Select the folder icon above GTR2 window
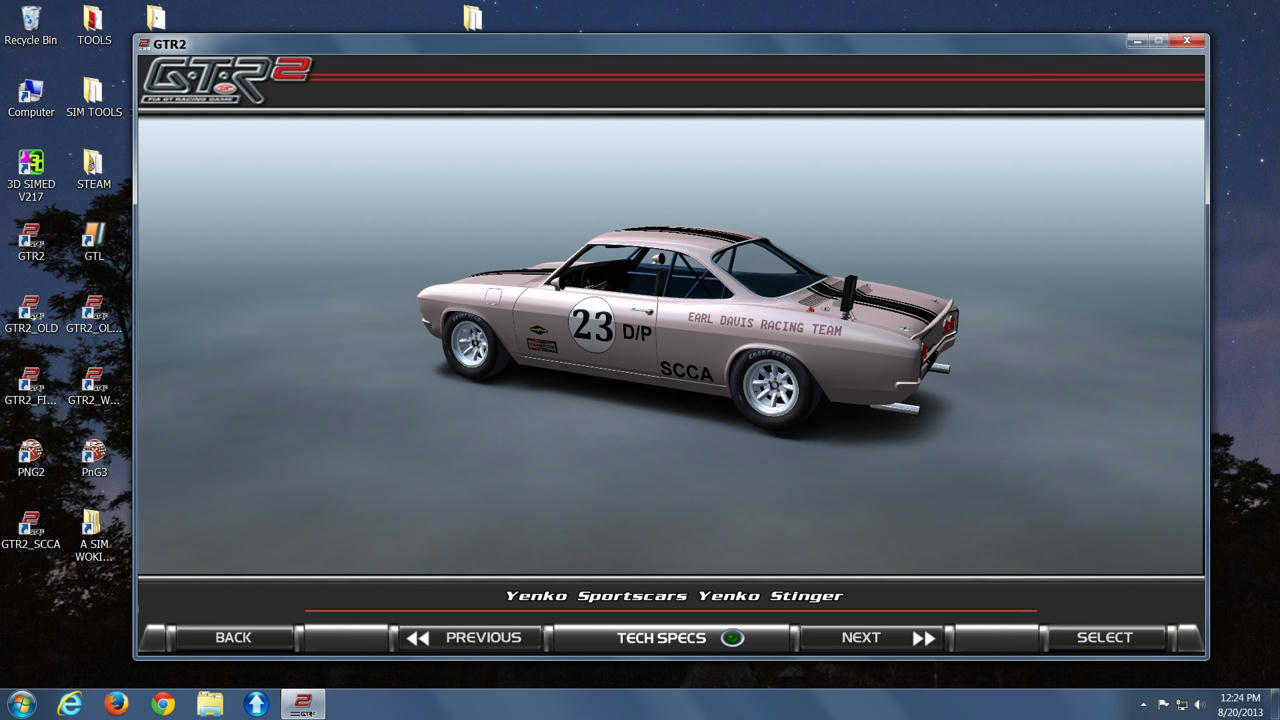This screenshot has height=720, width=1280. point(473,18)
